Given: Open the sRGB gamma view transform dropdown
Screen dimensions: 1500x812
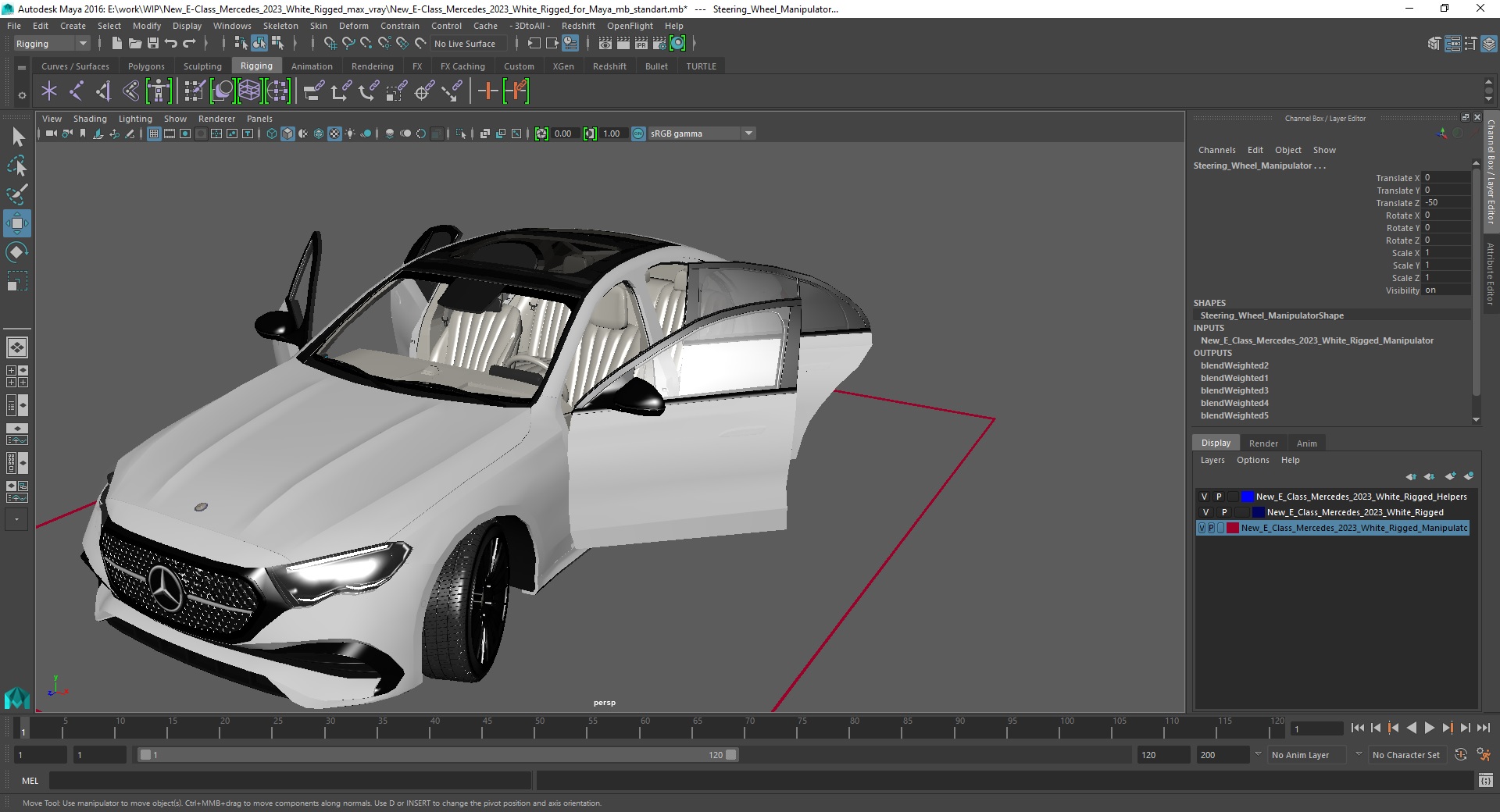Looking at the screenshot, I should 702,134.
